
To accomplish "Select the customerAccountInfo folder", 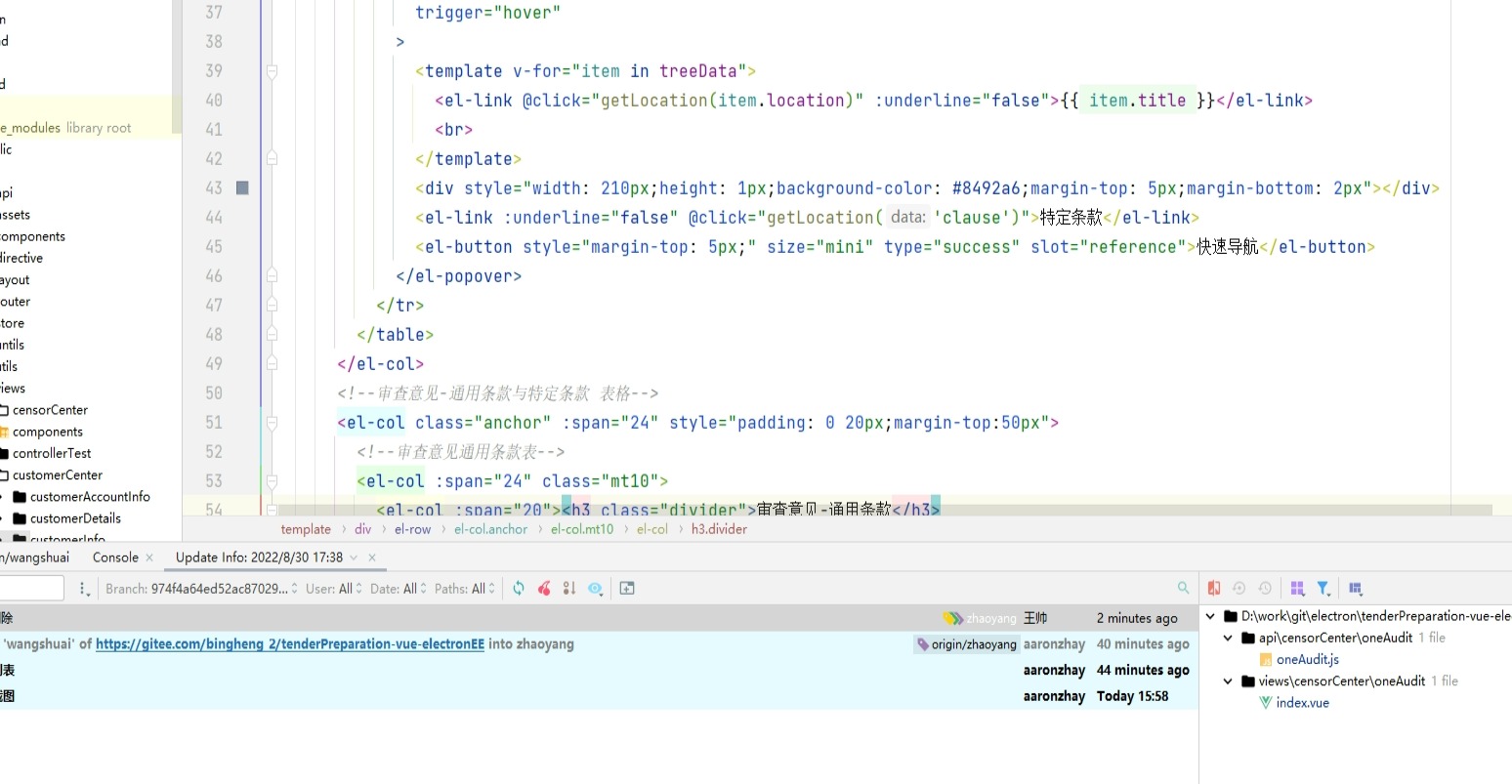I will [x=90, y=497].
